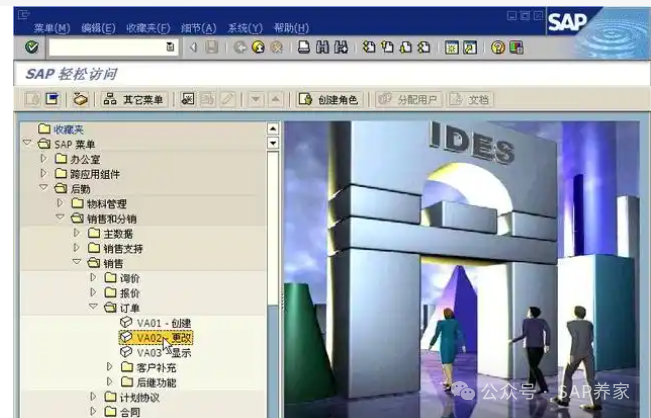This screenshot has width=651, height=418.
Task: Click the 分配用户 button
Action: [x=409, y=100]
